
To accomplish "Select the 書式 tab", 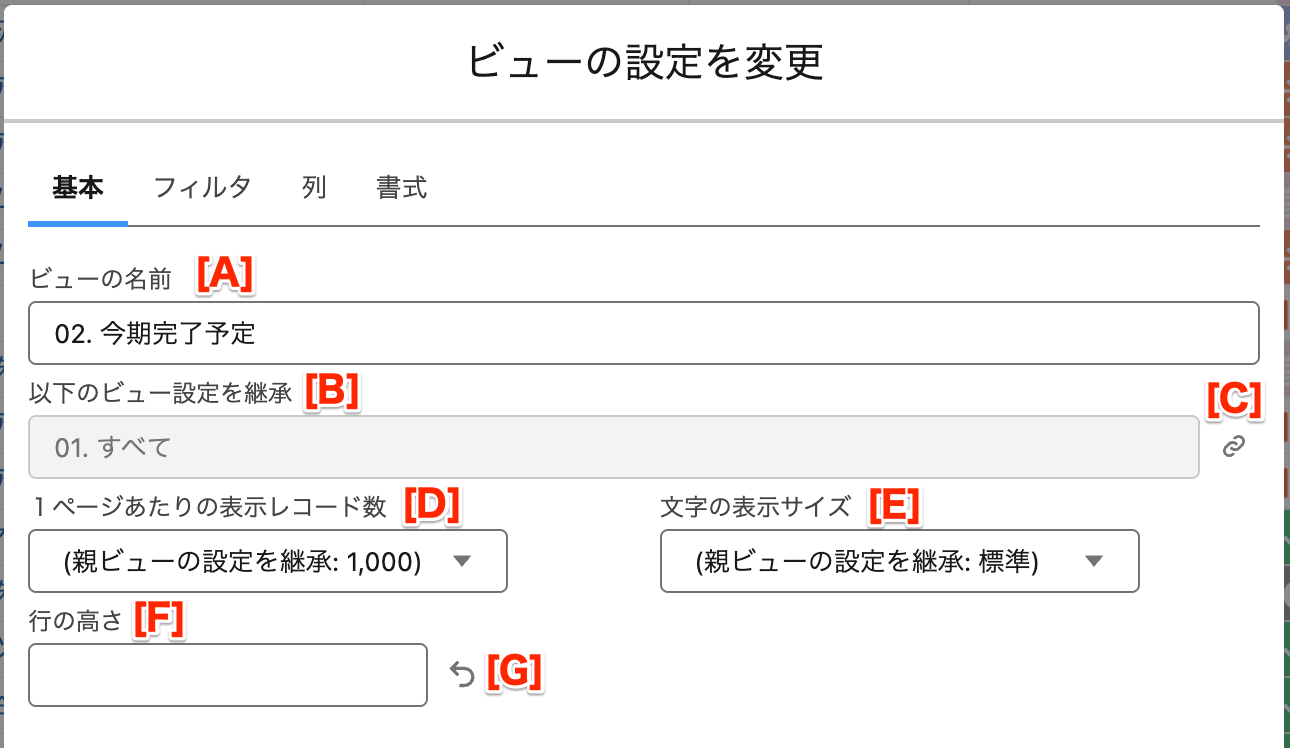I will [x=402, y=187].
